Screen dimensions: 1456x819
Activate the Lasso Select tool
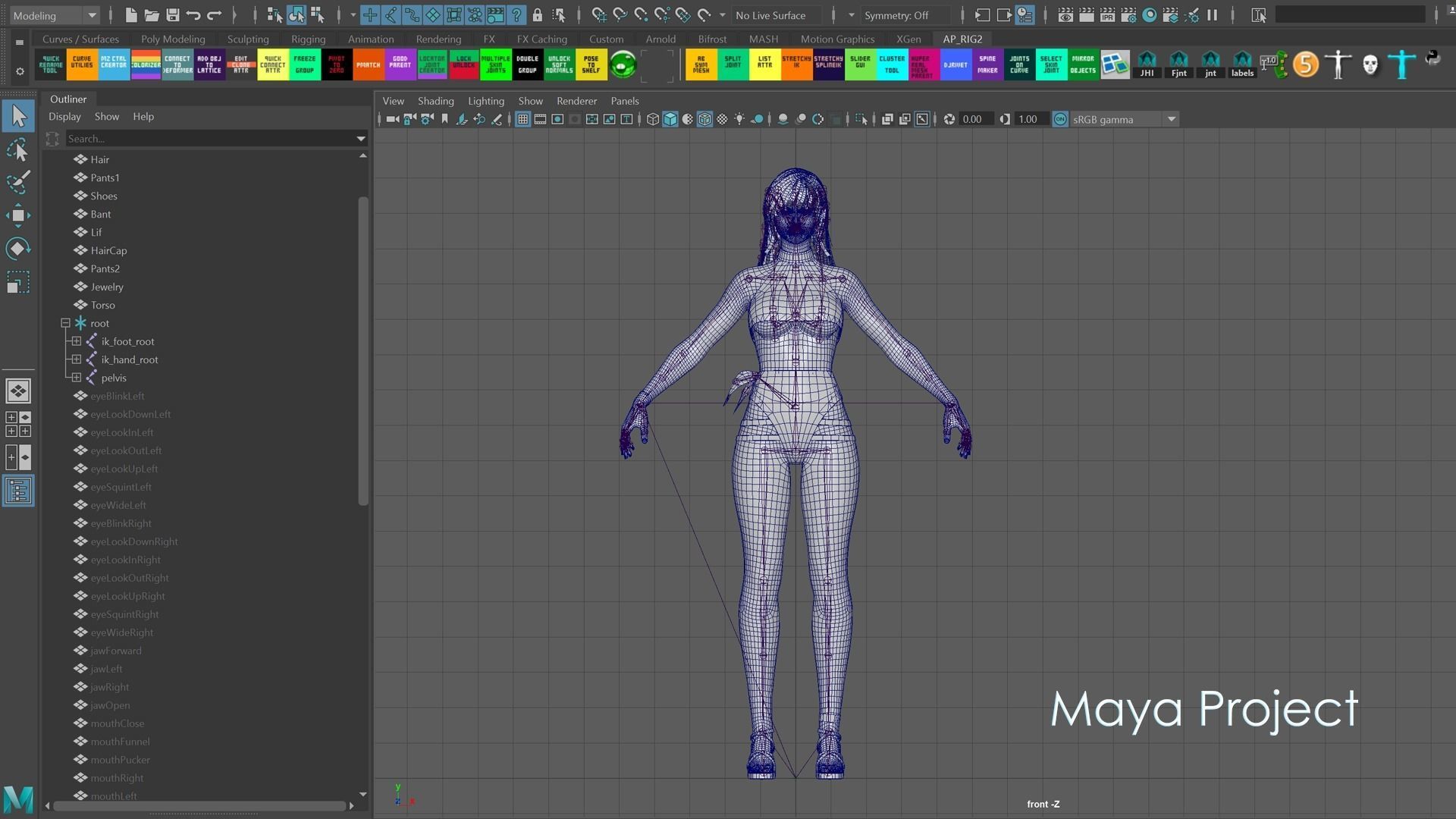tap(18, 149)
